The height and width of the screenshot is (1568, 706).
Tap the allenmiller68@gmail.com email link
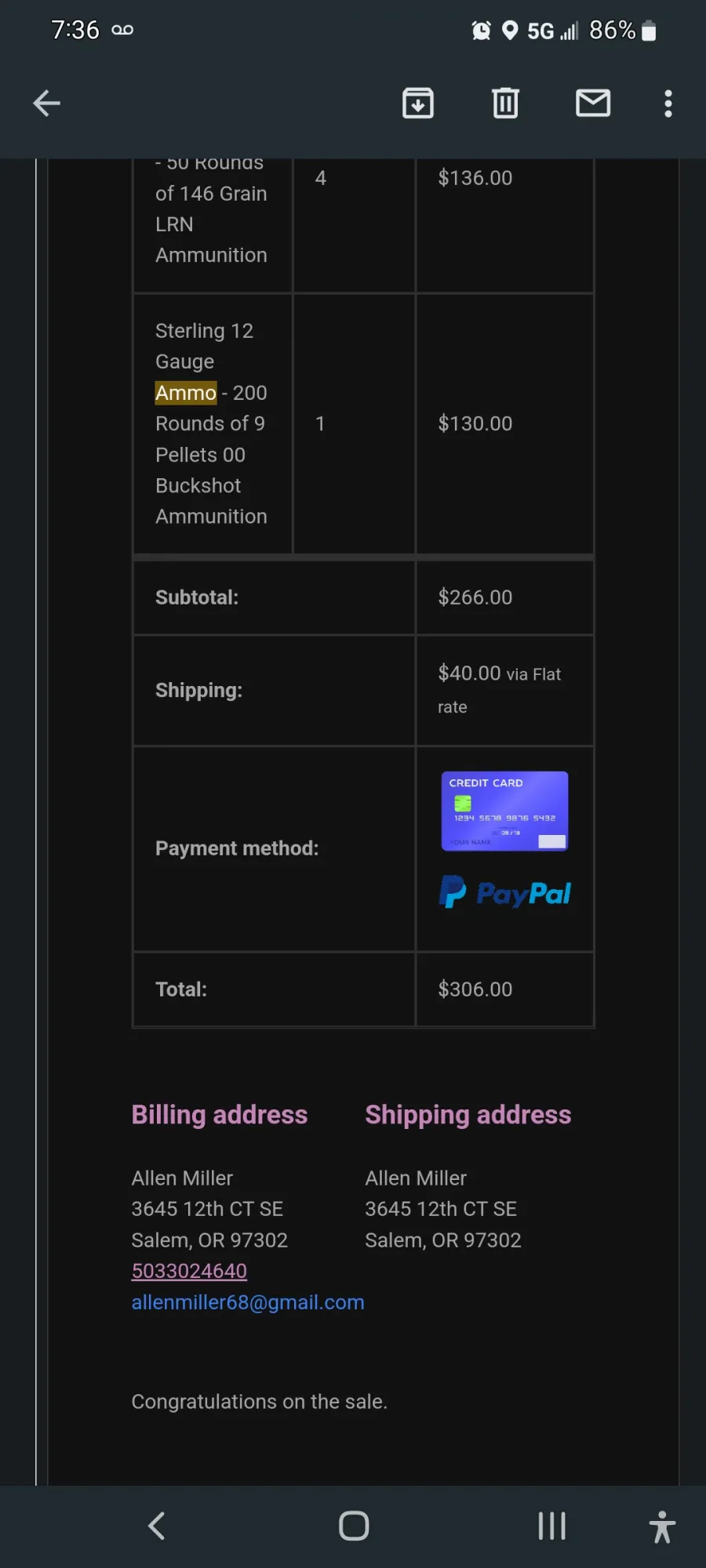click(x=248, y=1302)
